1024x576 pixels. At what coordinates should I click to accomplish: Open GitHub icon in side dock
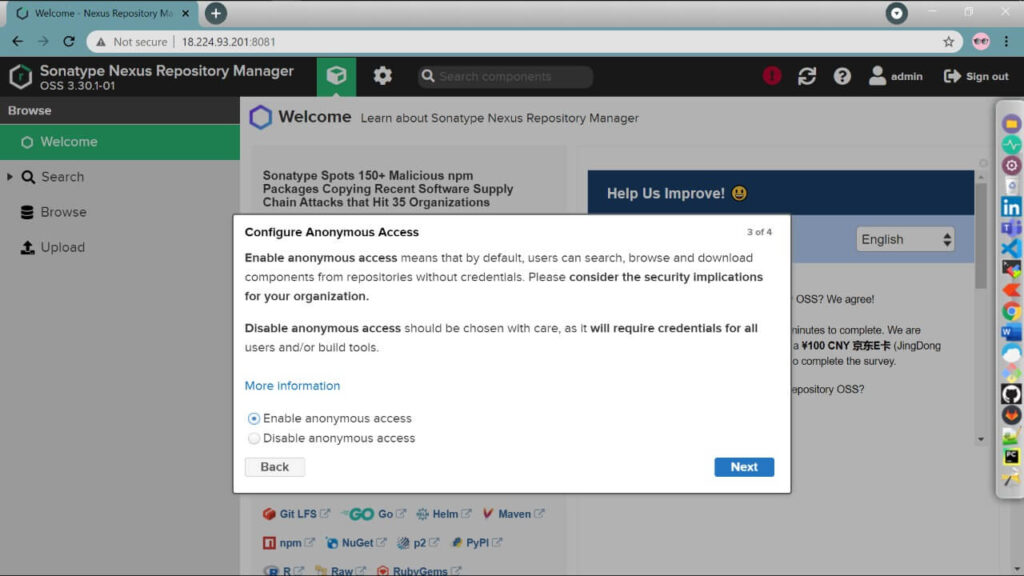click(x=1011, y=394)
